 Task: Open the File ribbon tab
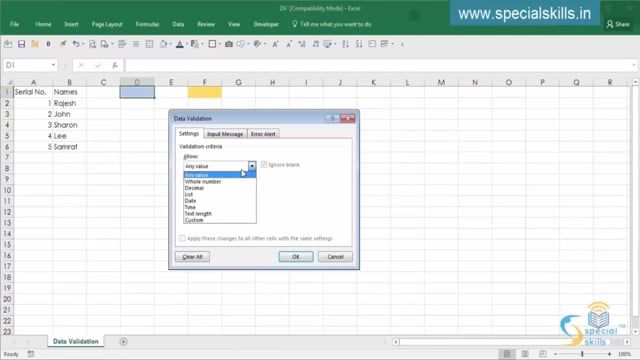14,24
